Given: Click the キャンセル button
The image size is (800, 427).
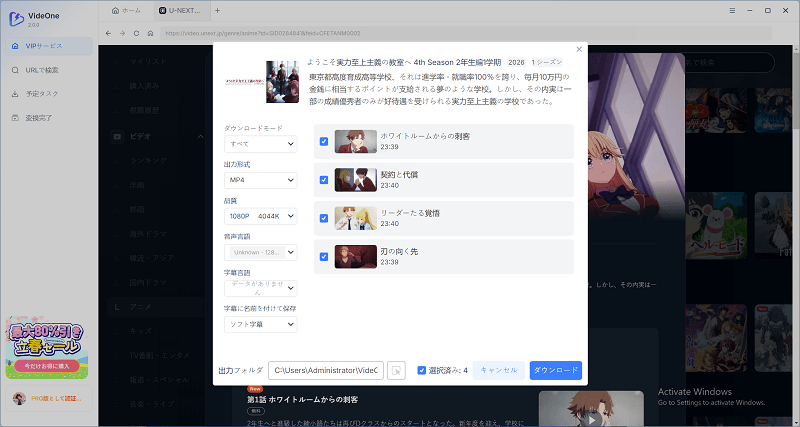Looking at the screenshot, I should pos(498,370).
